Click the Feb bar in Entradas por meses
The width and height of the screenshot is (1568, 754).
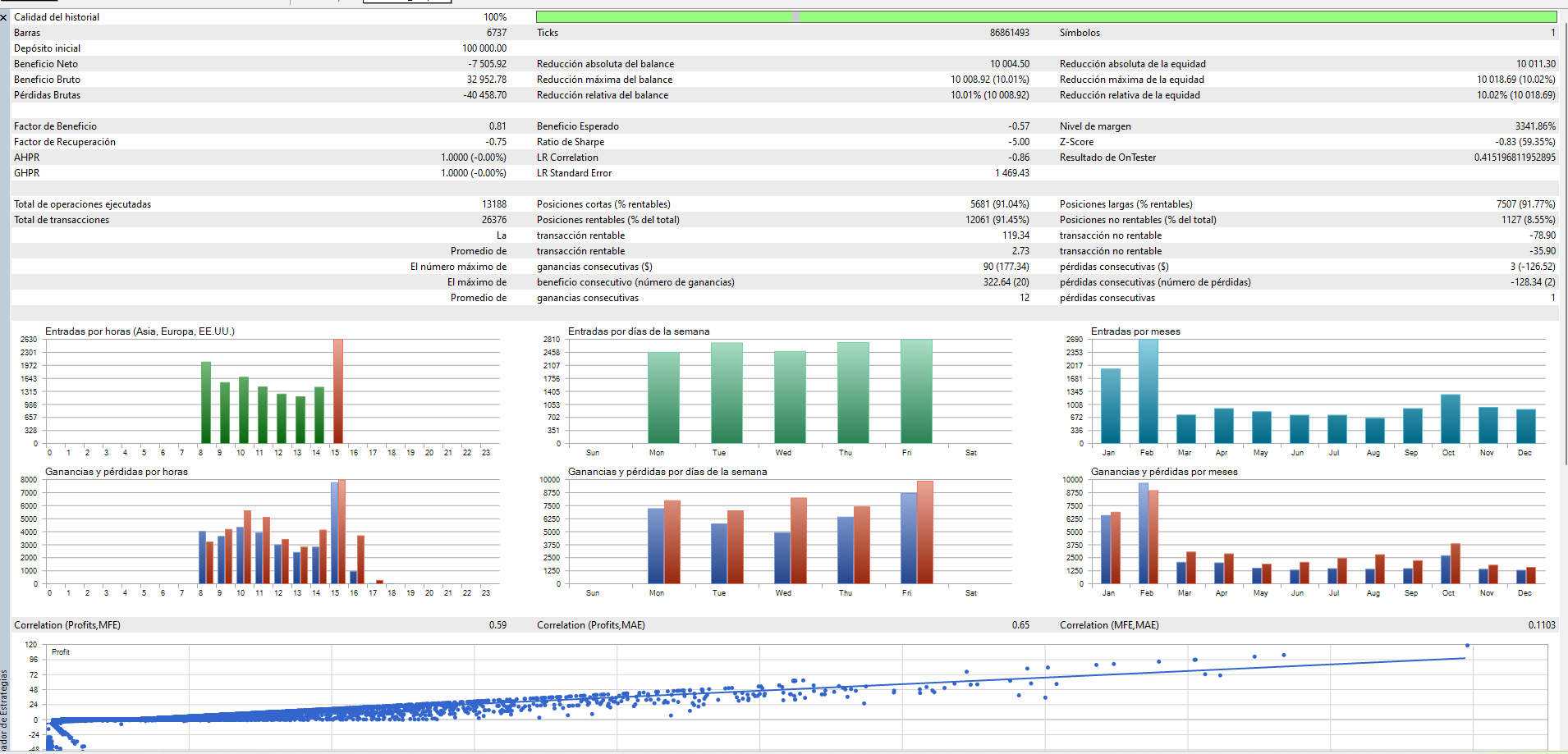[1148, 391]
